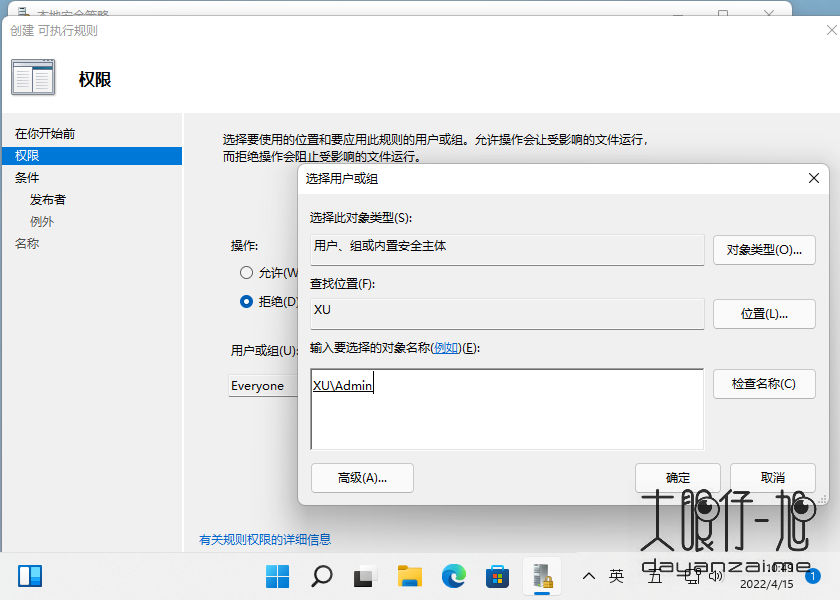
Task: Open 有关规则权限的详细信息 link
Action: [265, 539]
